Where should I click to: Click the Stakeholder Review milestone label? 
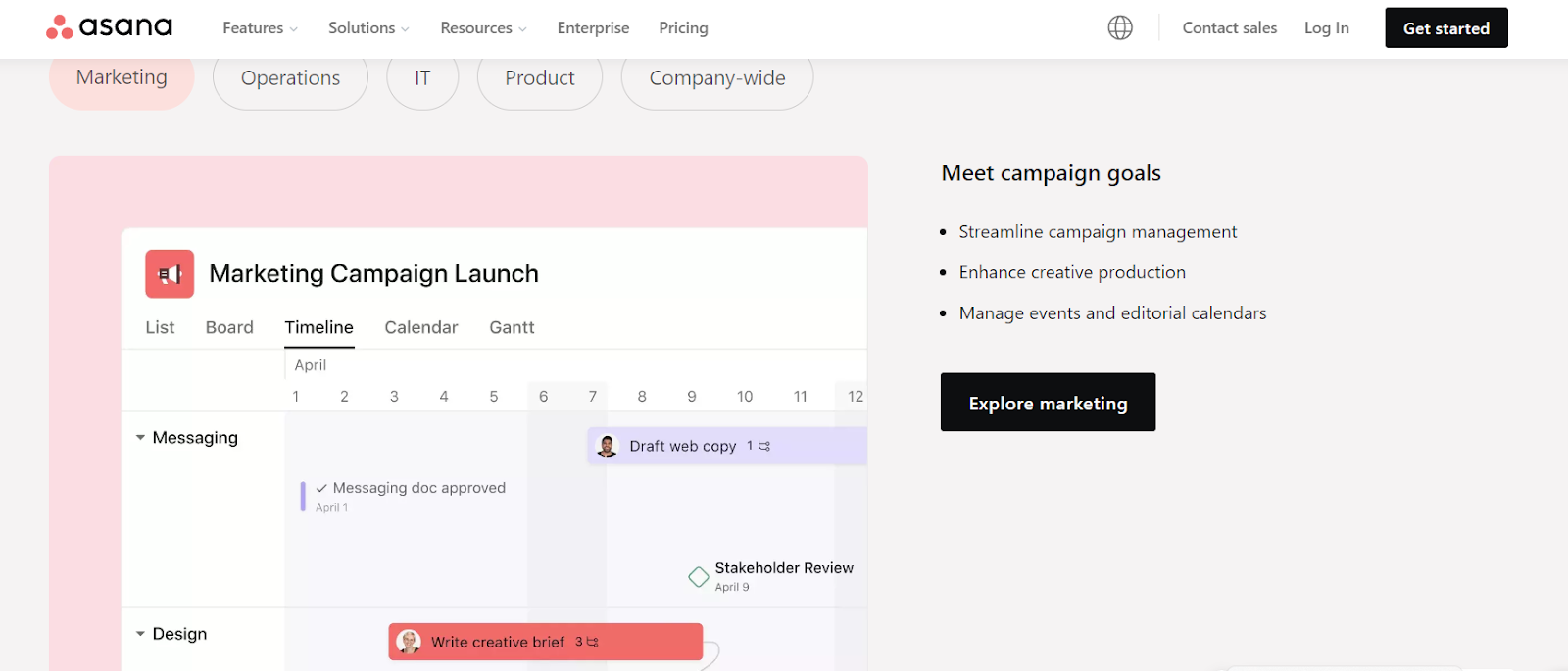click(x=784, y=568)
